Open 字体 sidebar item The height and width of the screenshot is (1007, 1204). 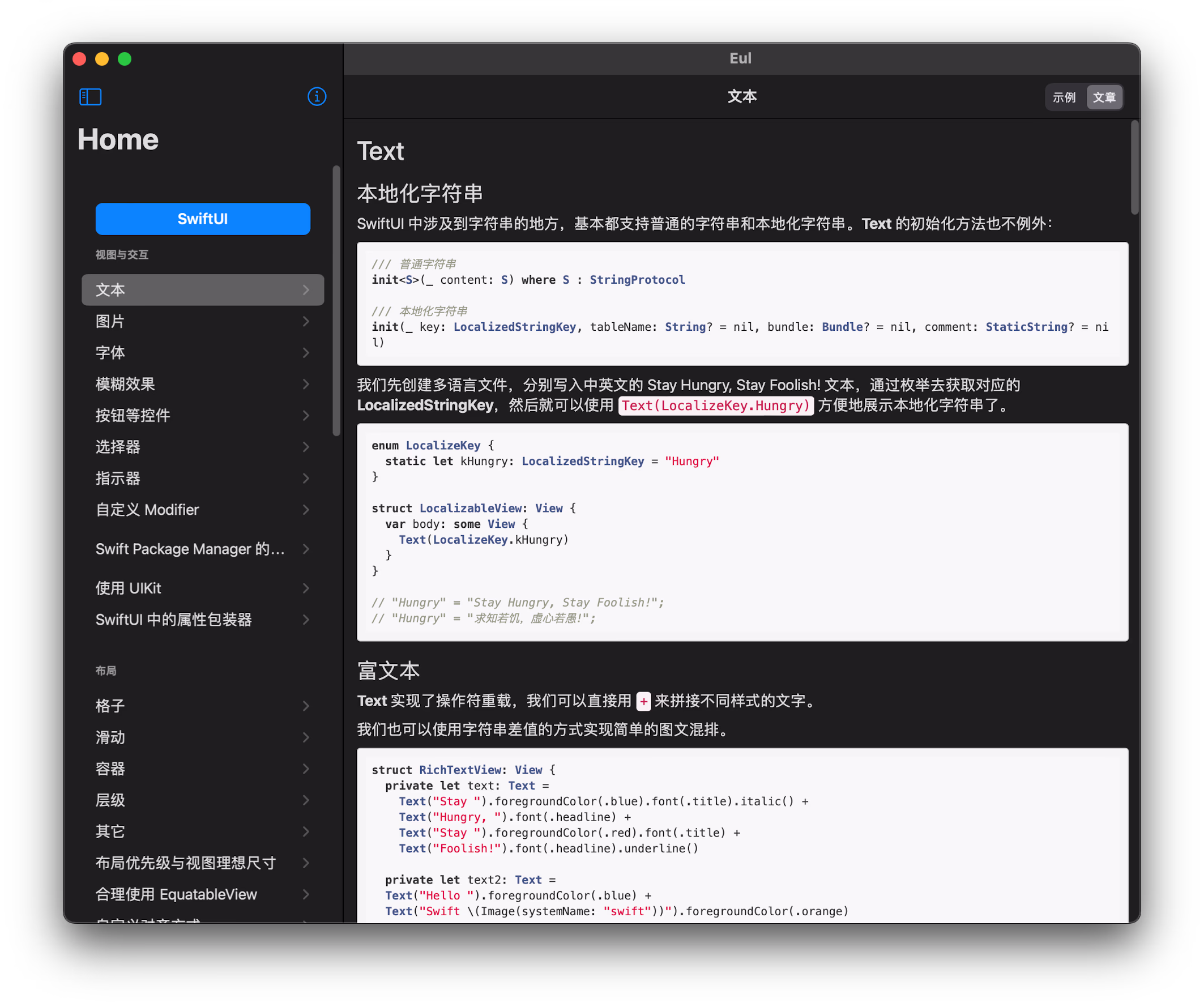tap(110, 353)
